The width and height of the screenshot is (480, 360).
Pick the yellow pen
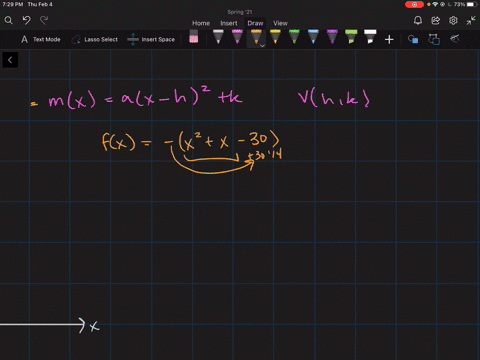coord(275,36)
